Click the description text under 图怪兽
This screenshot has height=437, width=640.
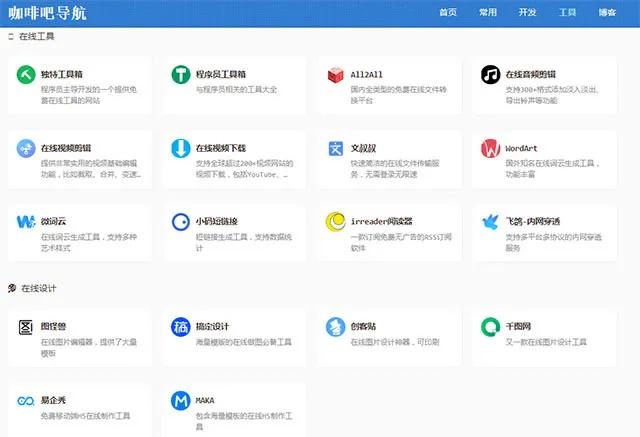pos(89,348)
